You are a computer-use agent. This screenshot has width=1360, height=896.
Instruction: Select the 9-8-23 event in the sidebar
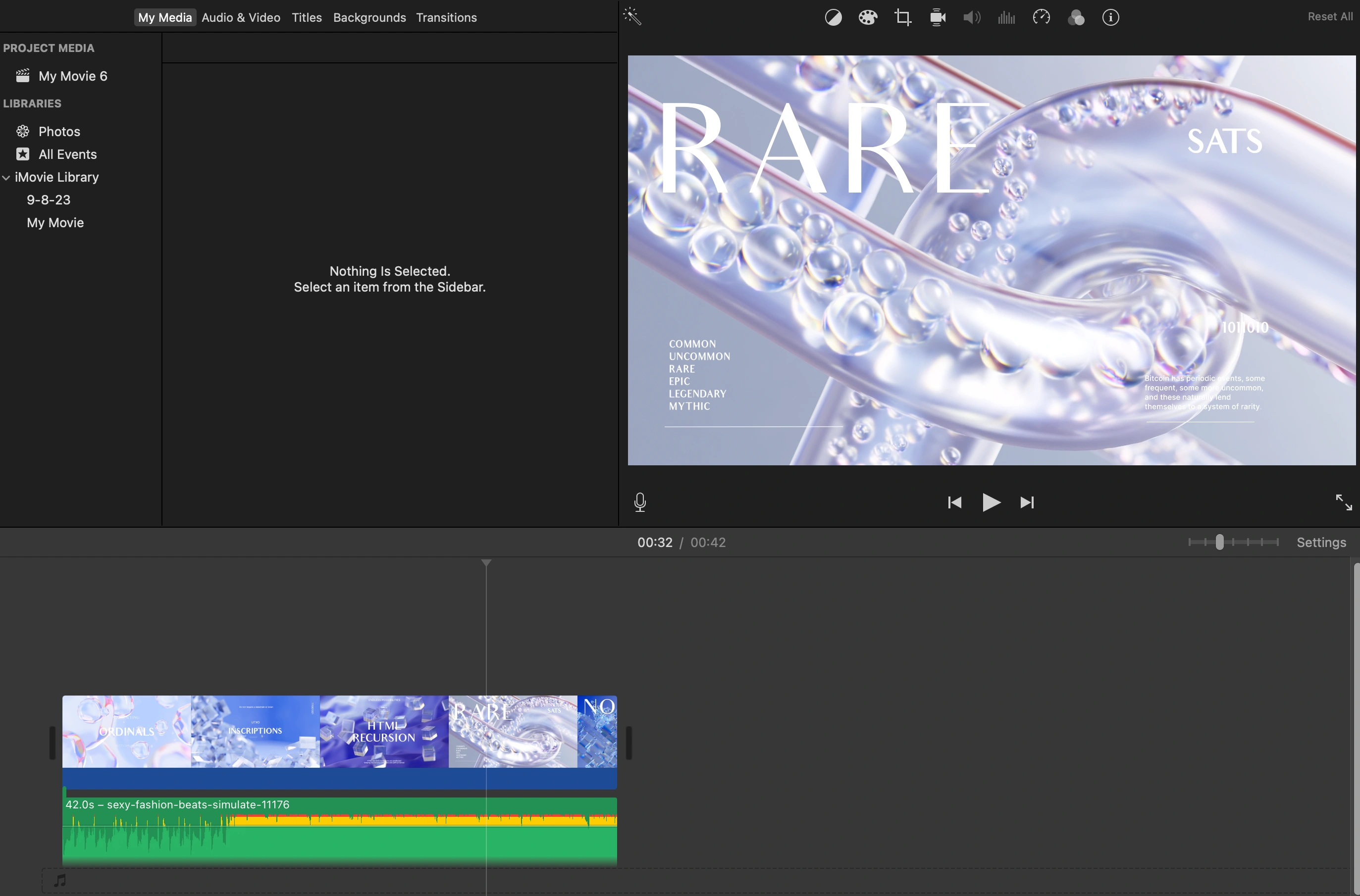pyautogui.click(x=48, y=199)
